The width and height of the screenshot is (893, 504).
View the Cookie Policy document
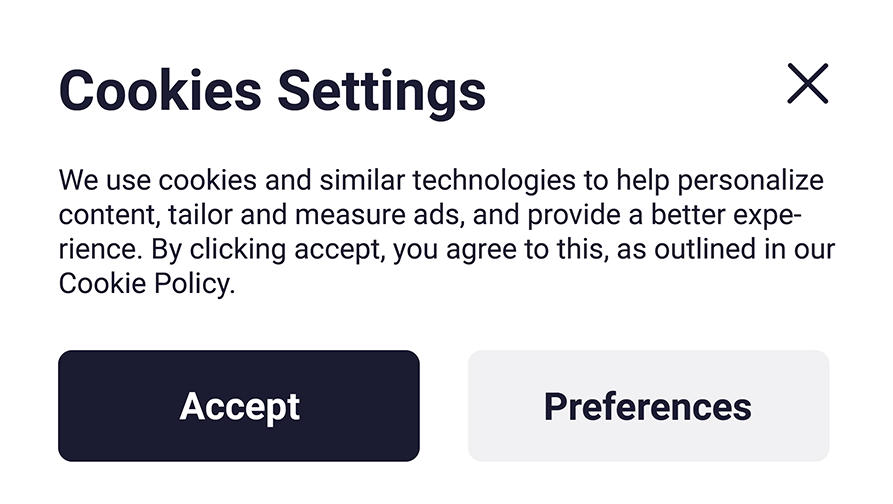click(146, 284)
